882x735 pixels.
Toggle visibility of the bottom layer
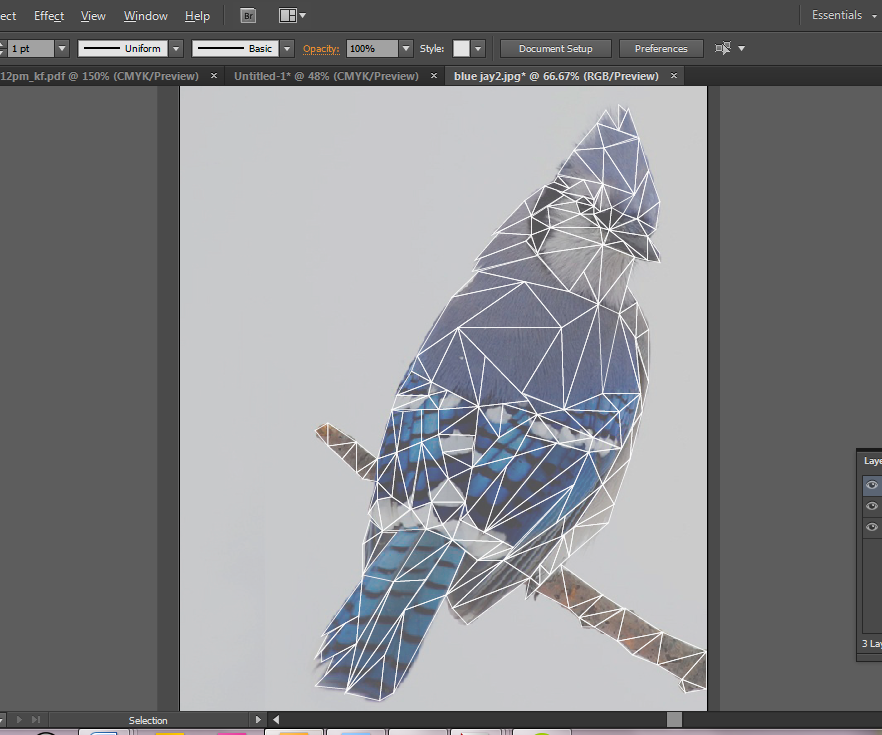[x=872, y=527]
